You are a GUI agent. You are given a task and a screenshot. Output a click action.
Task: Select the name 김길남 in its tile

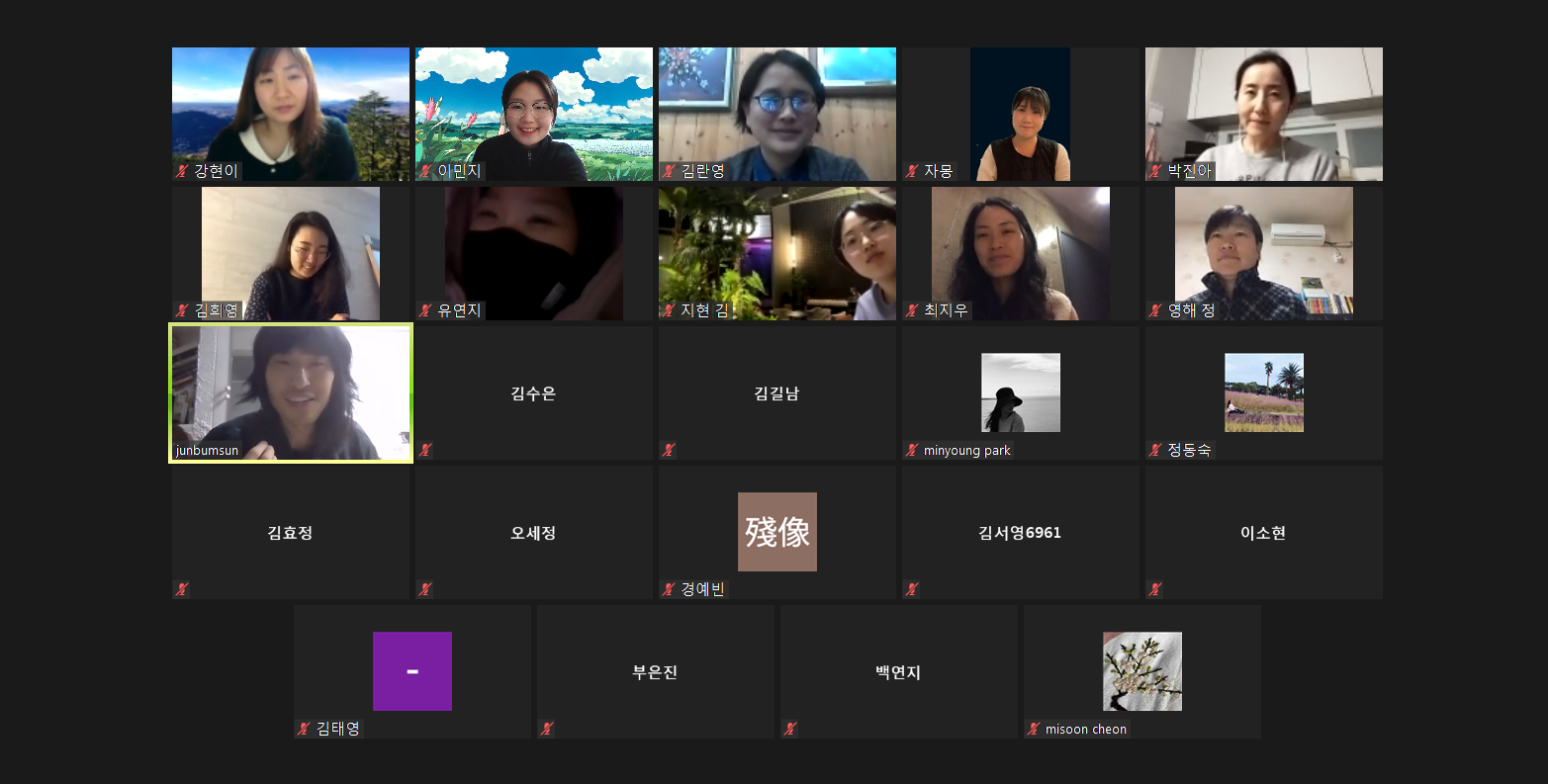tap(777, 393)
